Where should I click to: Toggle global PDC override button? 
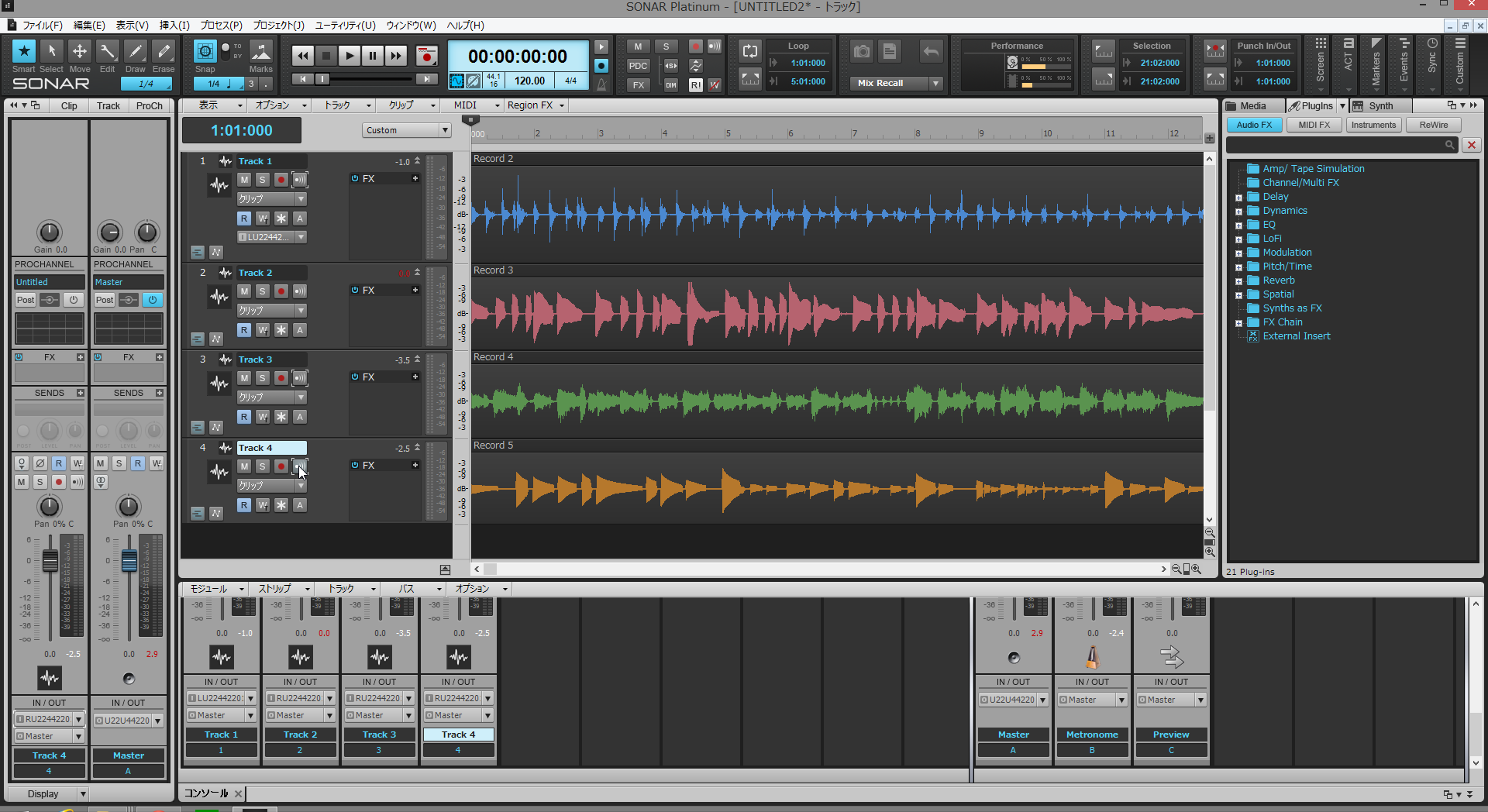pyautogui.click(x=638, y=66)
